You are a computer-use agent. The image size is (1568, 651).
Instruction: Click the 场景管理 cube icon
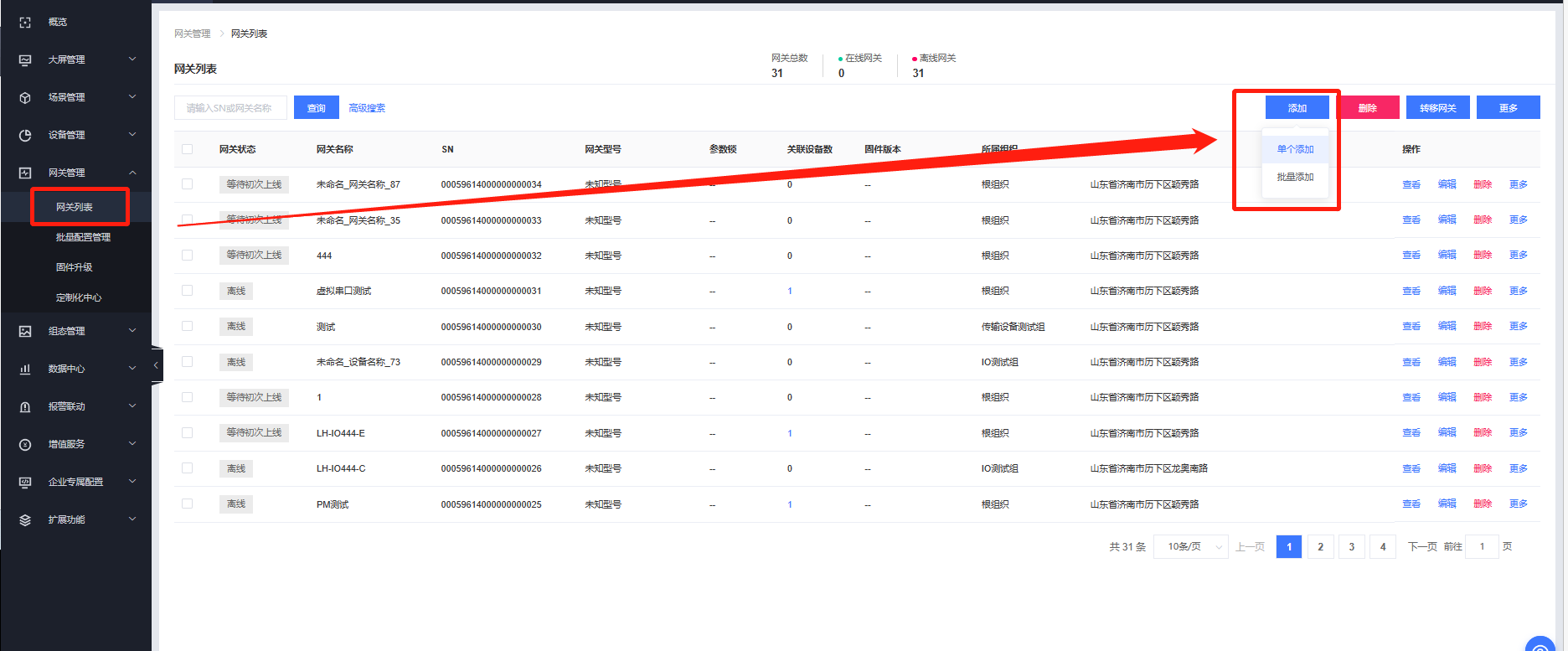25,98
